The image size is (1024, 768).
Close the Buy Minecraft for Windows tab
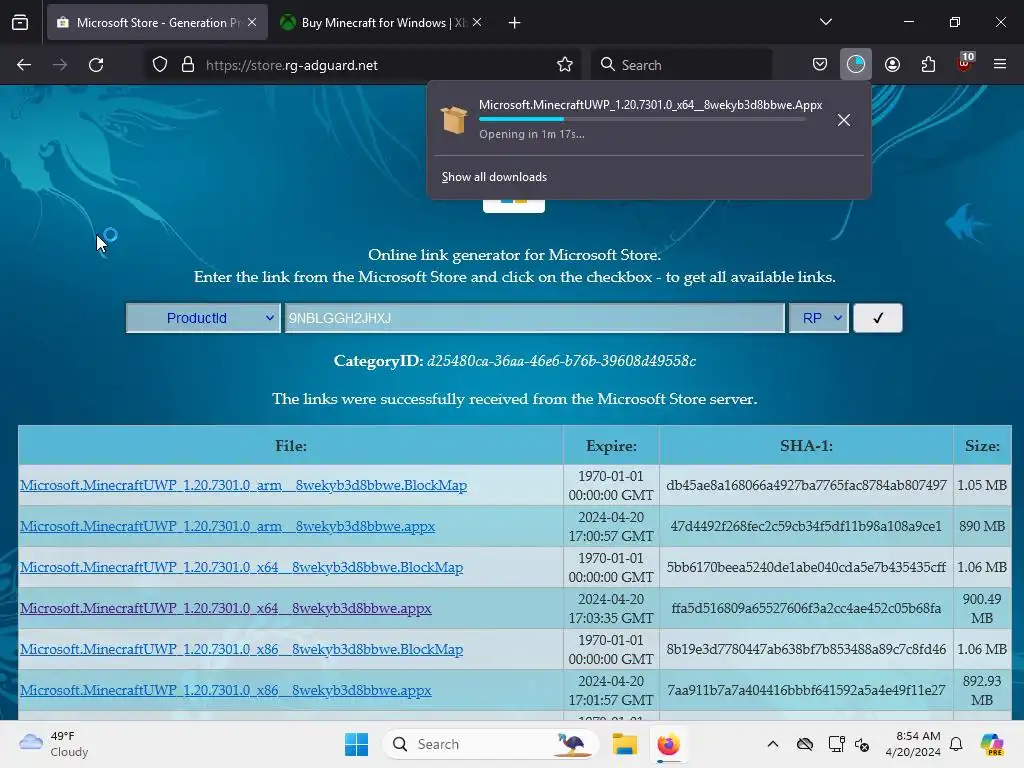click(x=477, y=22)
